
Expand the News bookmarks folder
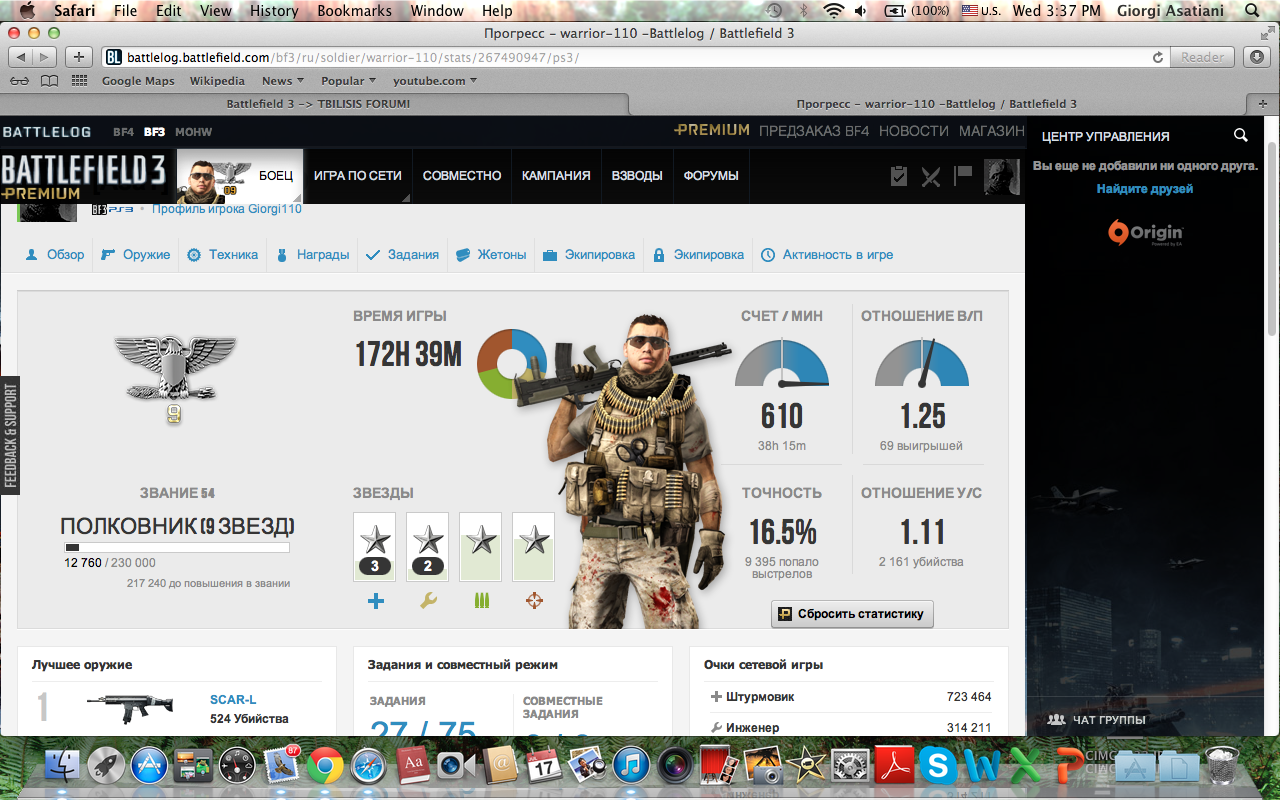click(x=283, y=81)
